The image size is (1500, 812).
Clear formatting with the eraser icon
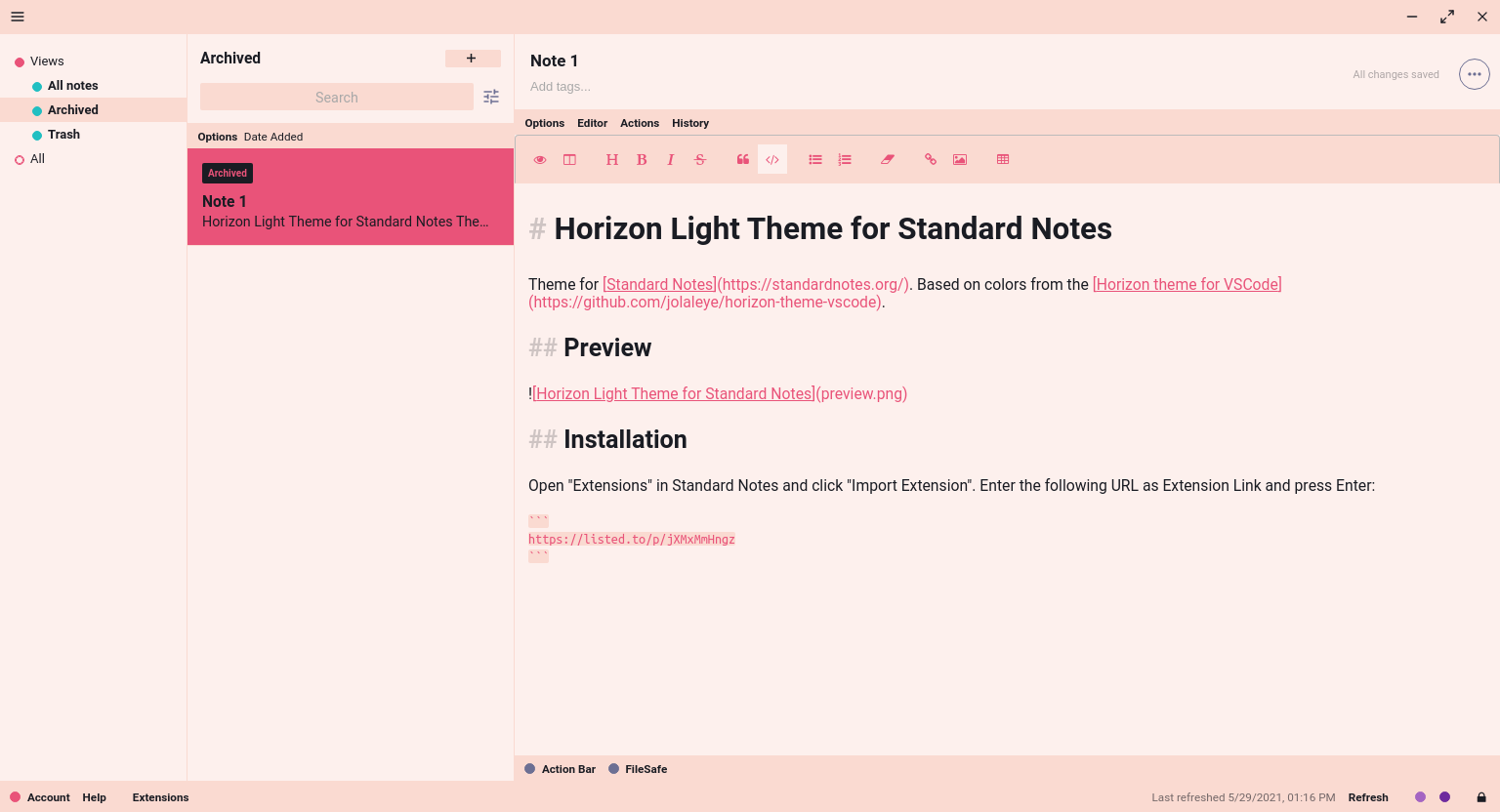point(888,160)
